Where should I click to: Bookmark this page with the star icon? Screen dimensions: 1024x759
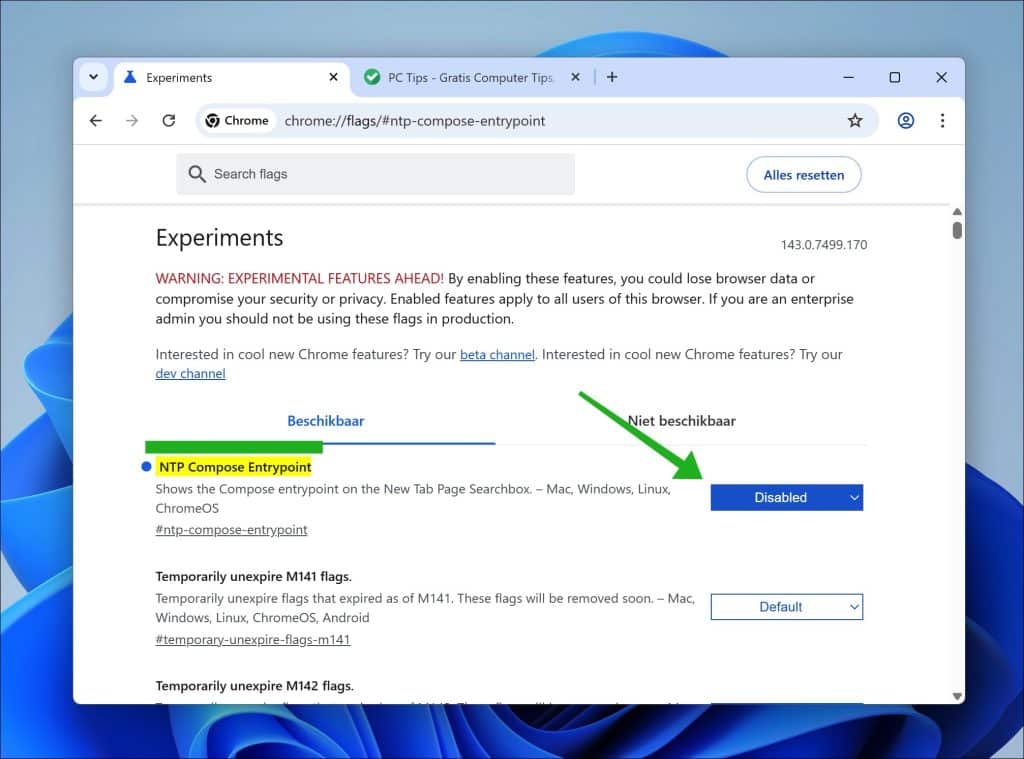pos(855,120)
